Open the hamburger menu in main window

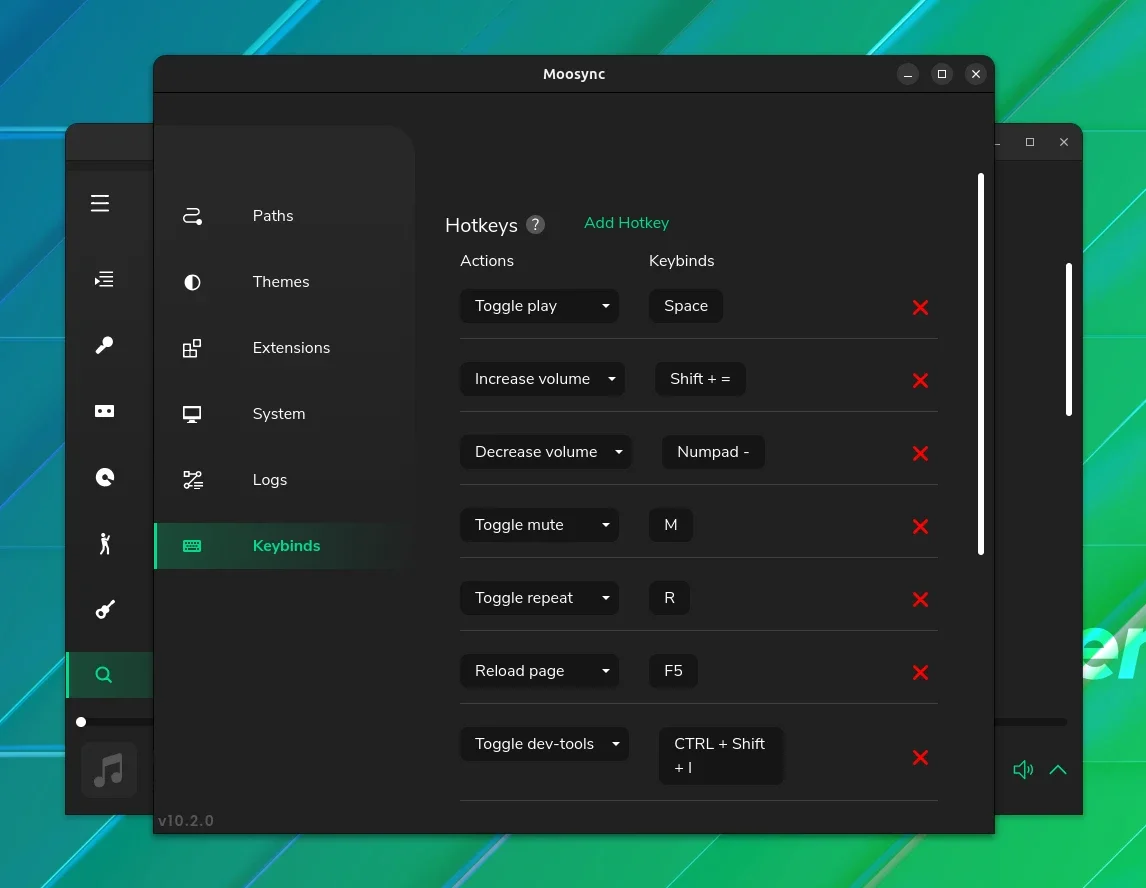(x=100, y=203)
